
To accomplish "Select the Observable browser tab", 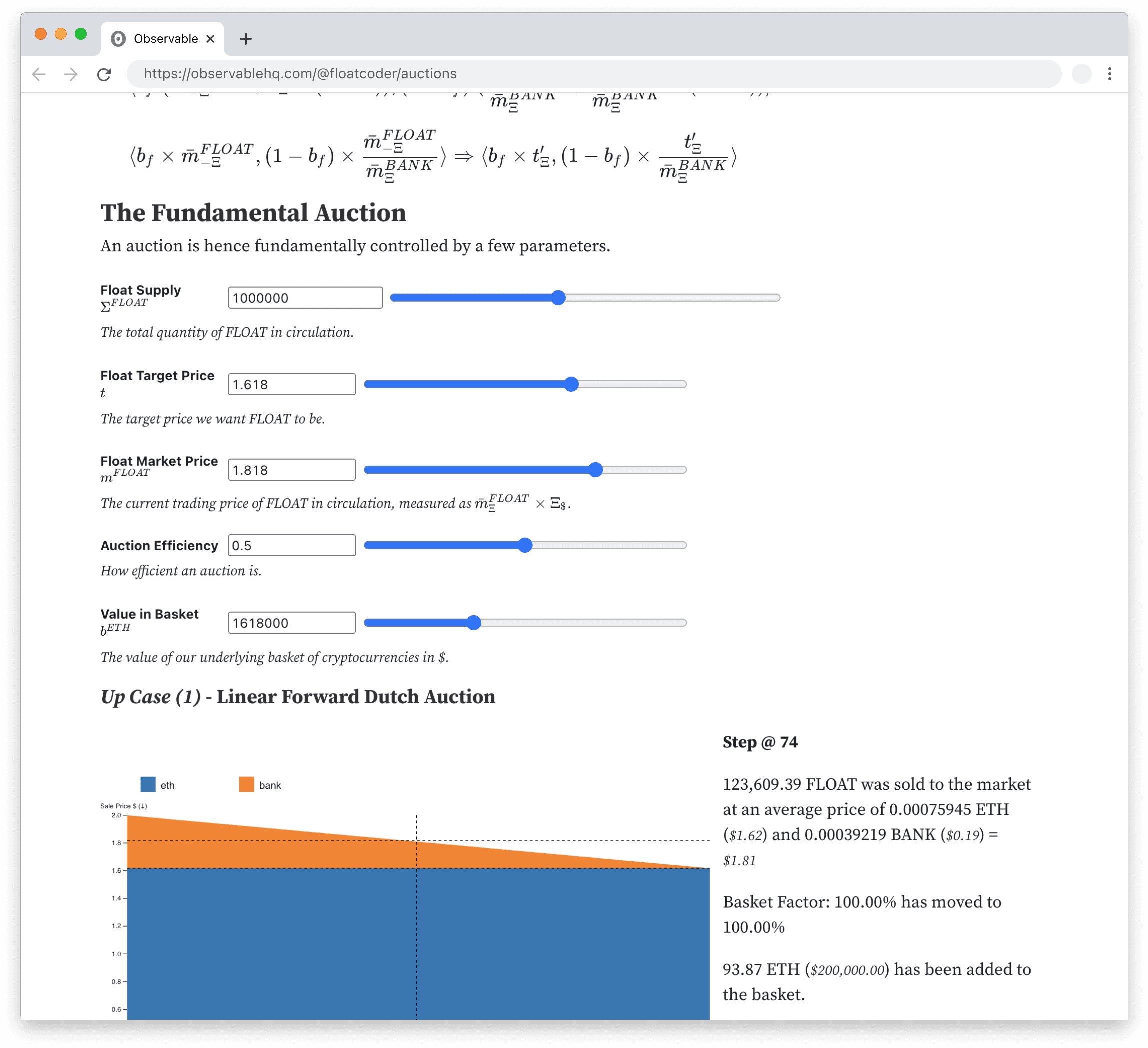I will tap(165, 38).
